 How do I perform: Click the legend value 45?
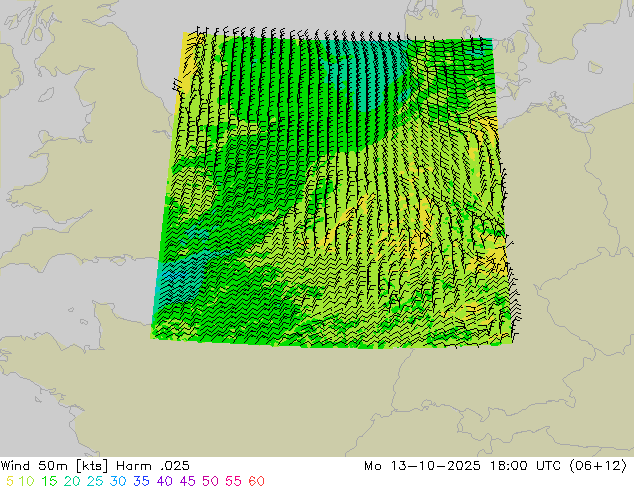pyautogui.click(x=187, y=481)
